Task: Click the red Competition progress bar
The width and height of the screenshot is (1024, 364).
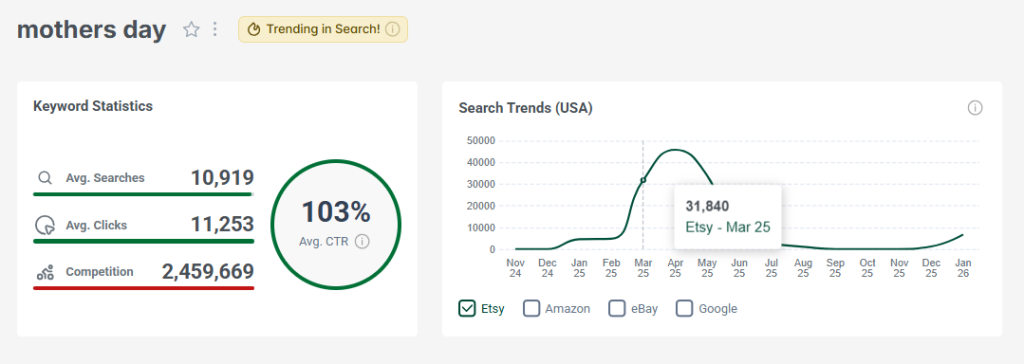Action: click(144, 288)
